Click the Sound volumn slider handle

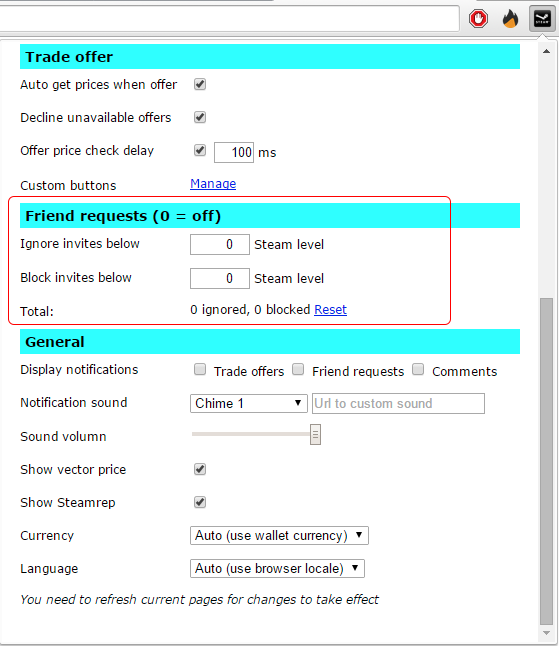click(x=315, y=435)
